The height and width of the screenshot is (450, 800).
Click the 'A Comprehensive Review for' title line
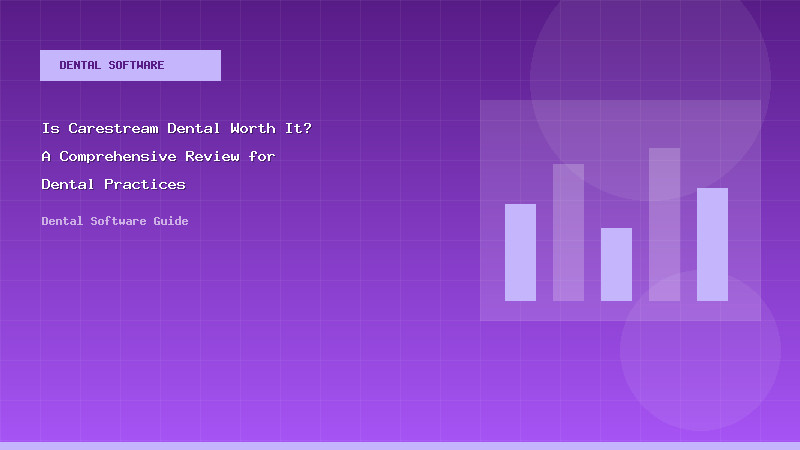pos(158,156)
